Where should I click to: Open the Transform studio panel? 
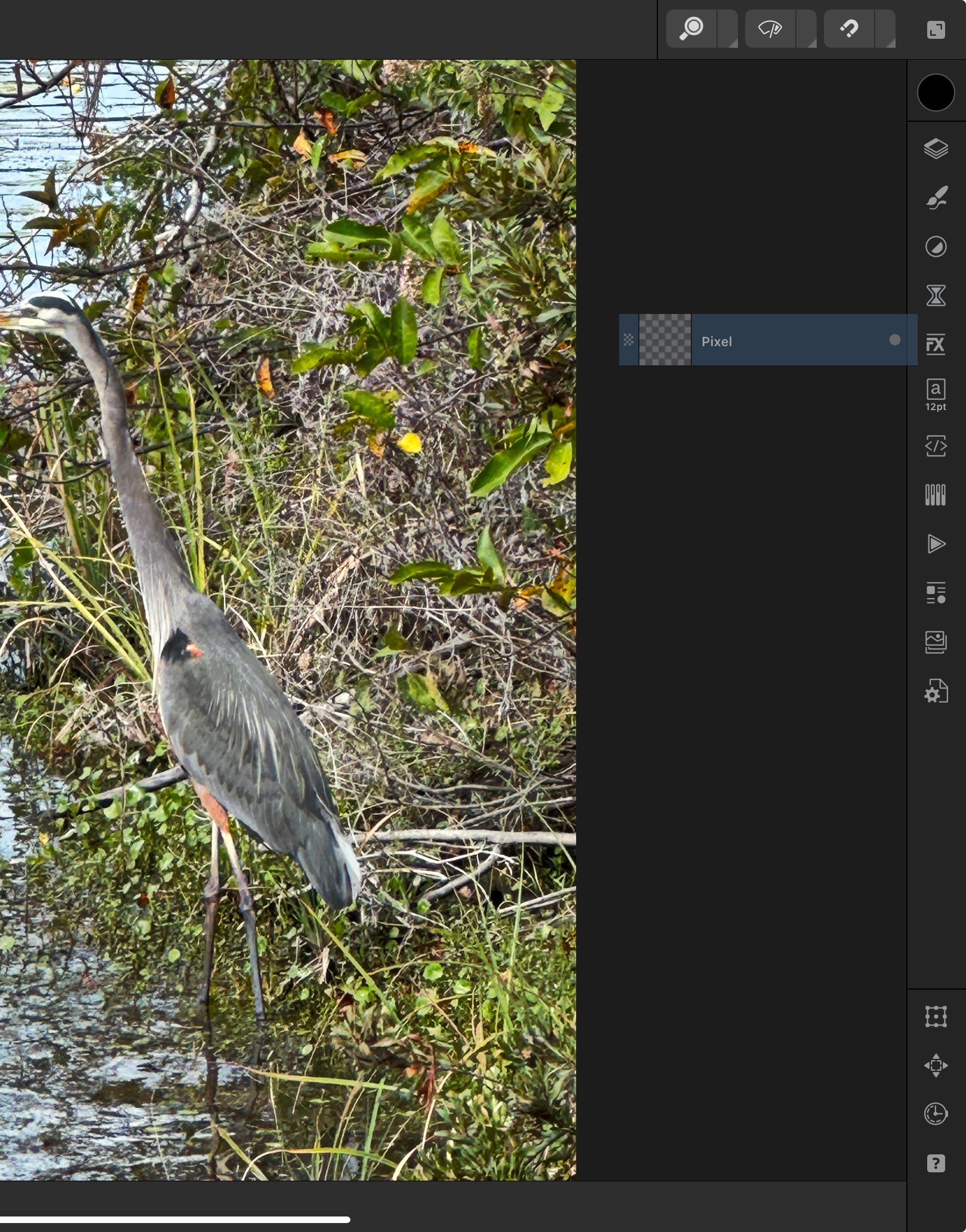(x=936, y=1017)
